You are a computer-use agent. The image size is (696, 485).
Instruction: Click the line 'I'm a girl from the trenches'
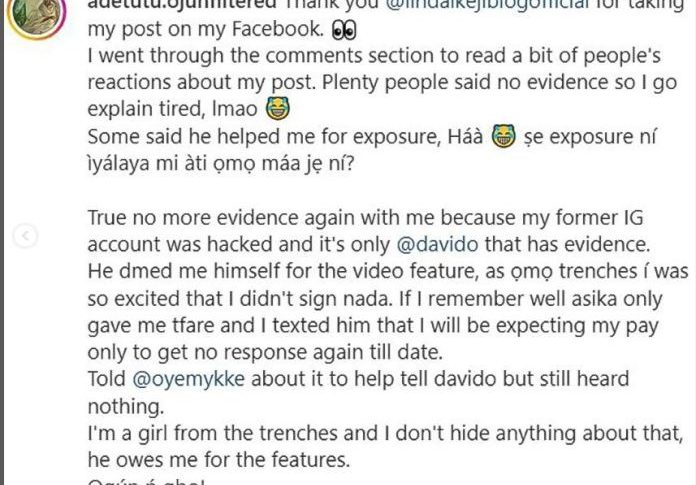point(385,433)
